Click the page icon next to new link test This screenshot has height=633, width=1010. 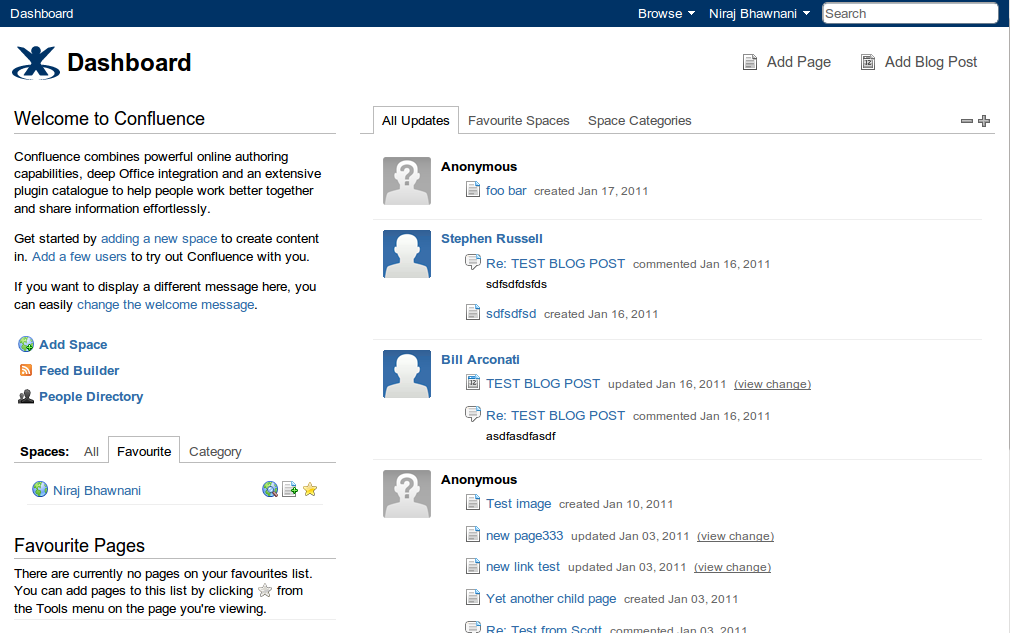tap(473, 565)
